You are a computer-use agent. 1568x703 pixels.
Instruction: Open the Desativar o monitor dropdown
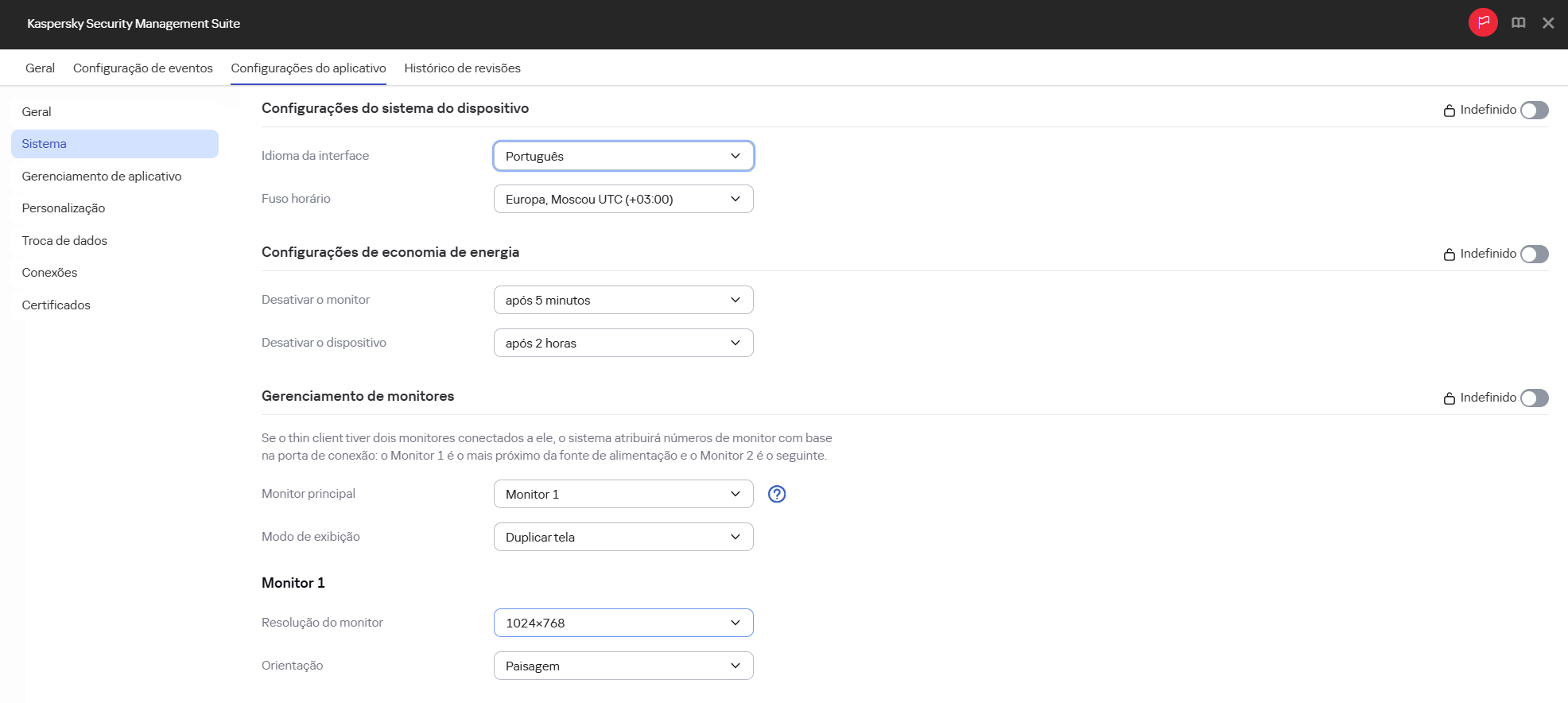point(623,300)
